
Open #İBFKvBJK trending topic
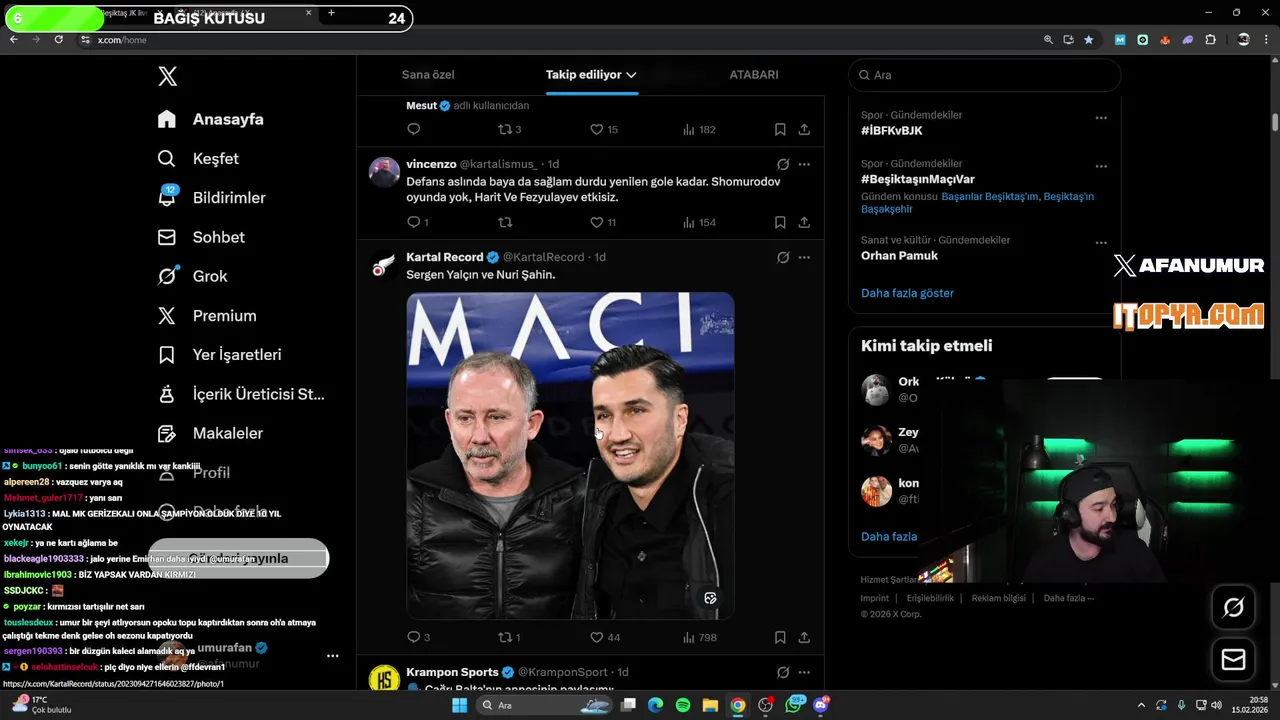point(891,131)
